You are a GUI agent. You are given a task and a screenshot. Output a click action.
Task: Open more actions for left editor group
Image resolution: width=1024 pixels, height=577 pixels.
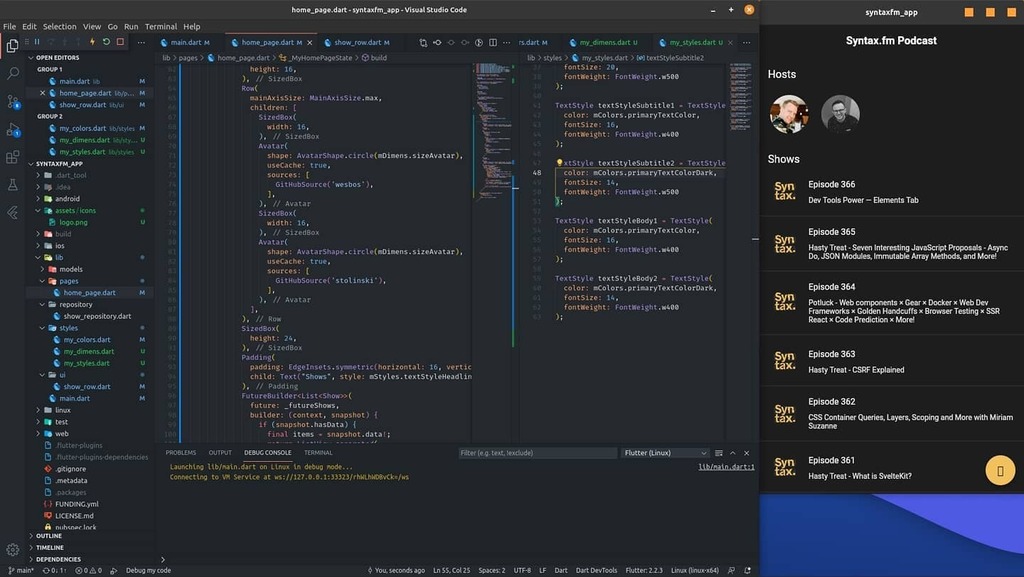click(x=507, y=42)
